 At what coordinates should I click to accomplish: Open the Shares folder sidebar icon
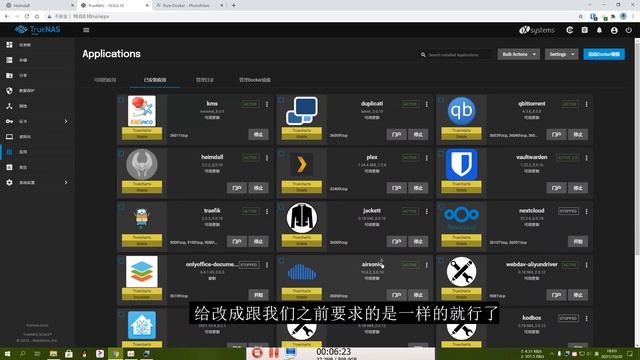(9, 76)
